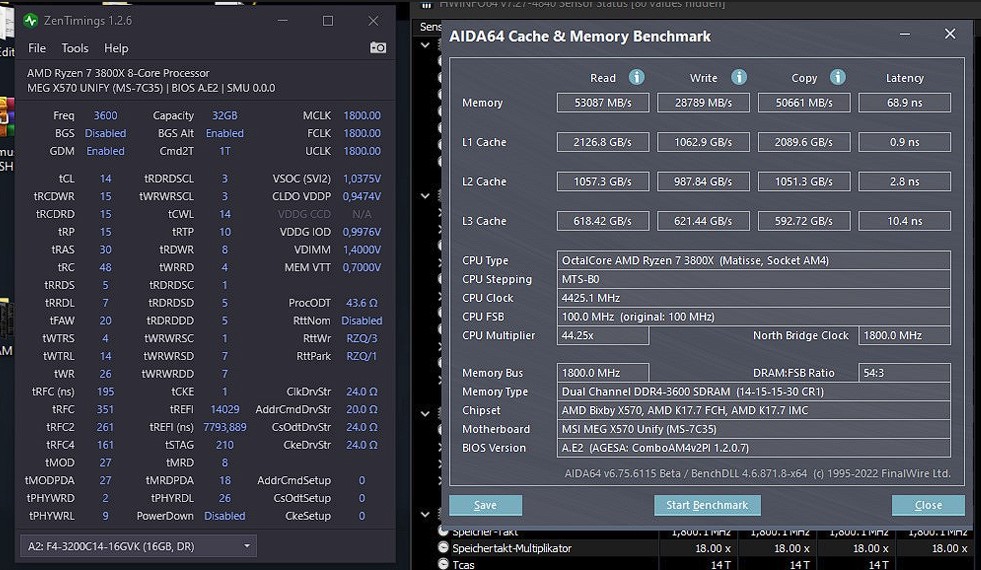Click the Tcas sensor icon in HWiNFO
The width and height of the screenshot is (981, 570).
443,564
